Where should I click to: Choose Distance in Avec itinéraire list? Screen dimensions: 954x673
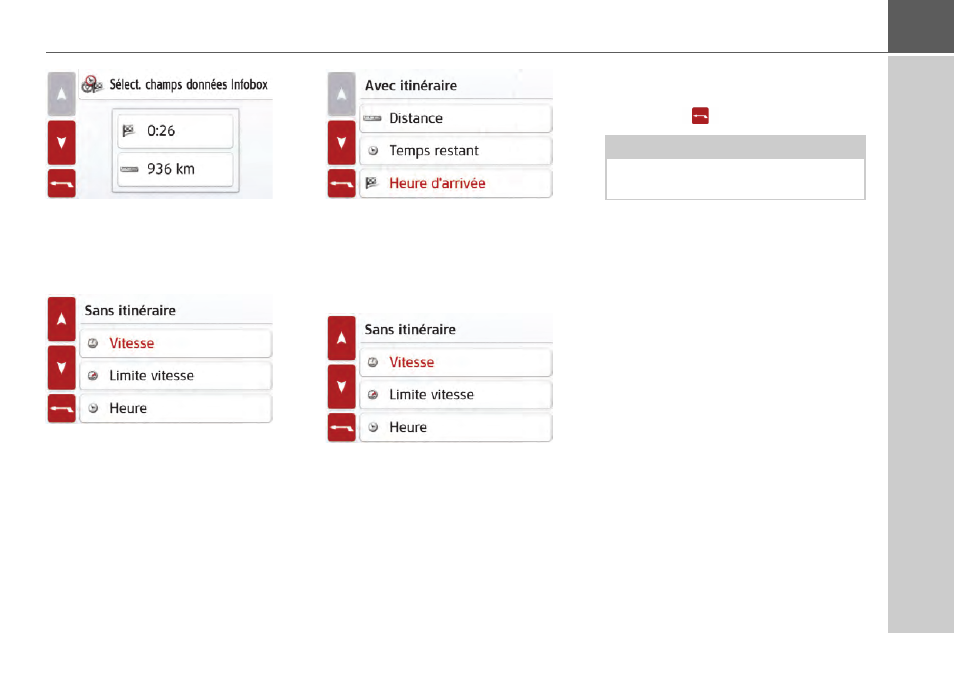click(x=456, y=118)
